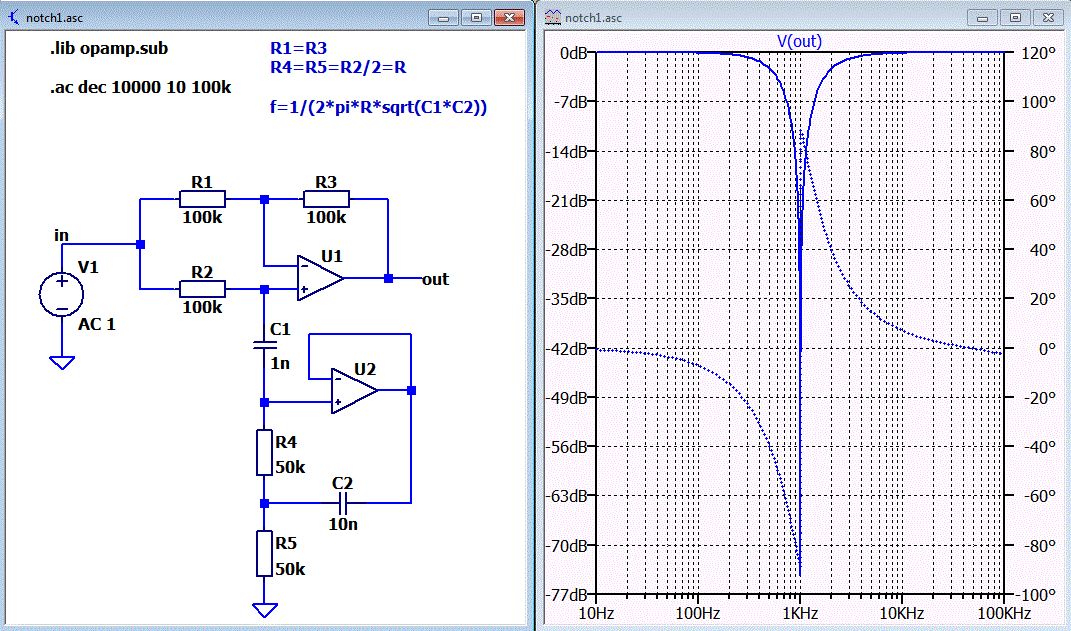1071x631 pixels.
Task: Select the C1 capacitor symbol
Action: coord(264,343)
